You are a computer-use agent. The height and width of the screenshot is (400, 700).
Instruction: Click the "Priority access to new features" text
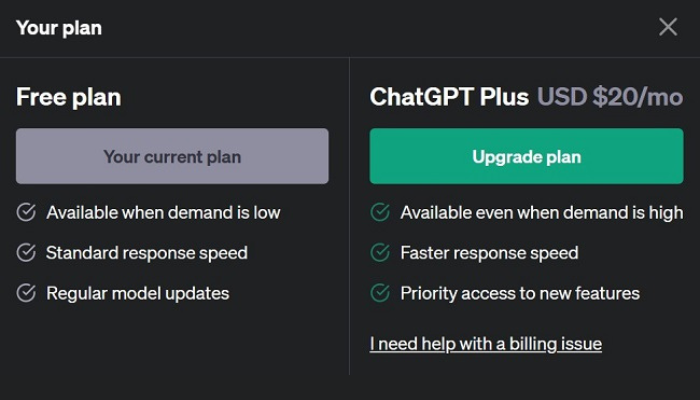click(x=519, y=293)
